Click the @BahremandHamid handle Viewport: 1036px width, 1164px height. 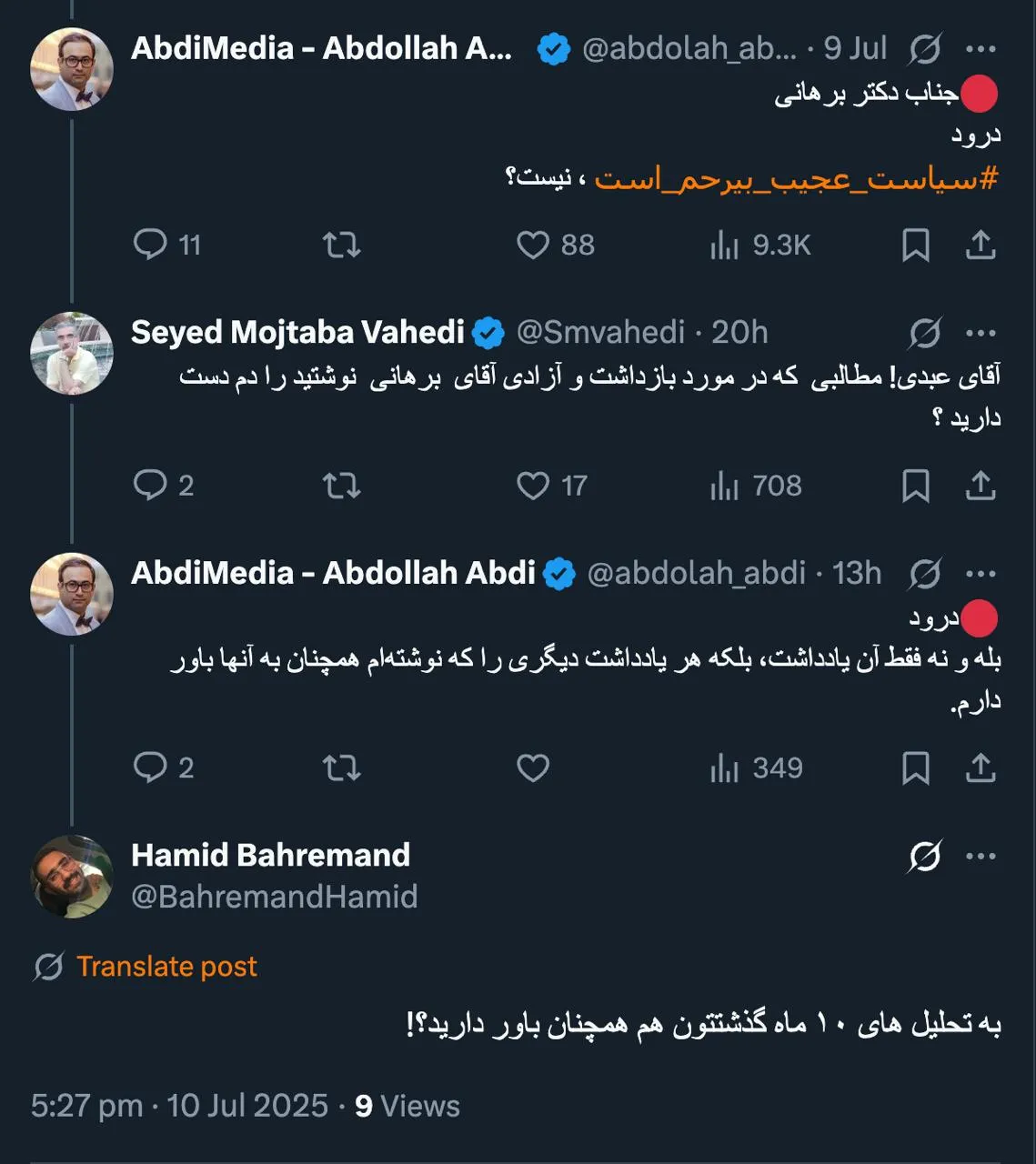click(273, 897)
